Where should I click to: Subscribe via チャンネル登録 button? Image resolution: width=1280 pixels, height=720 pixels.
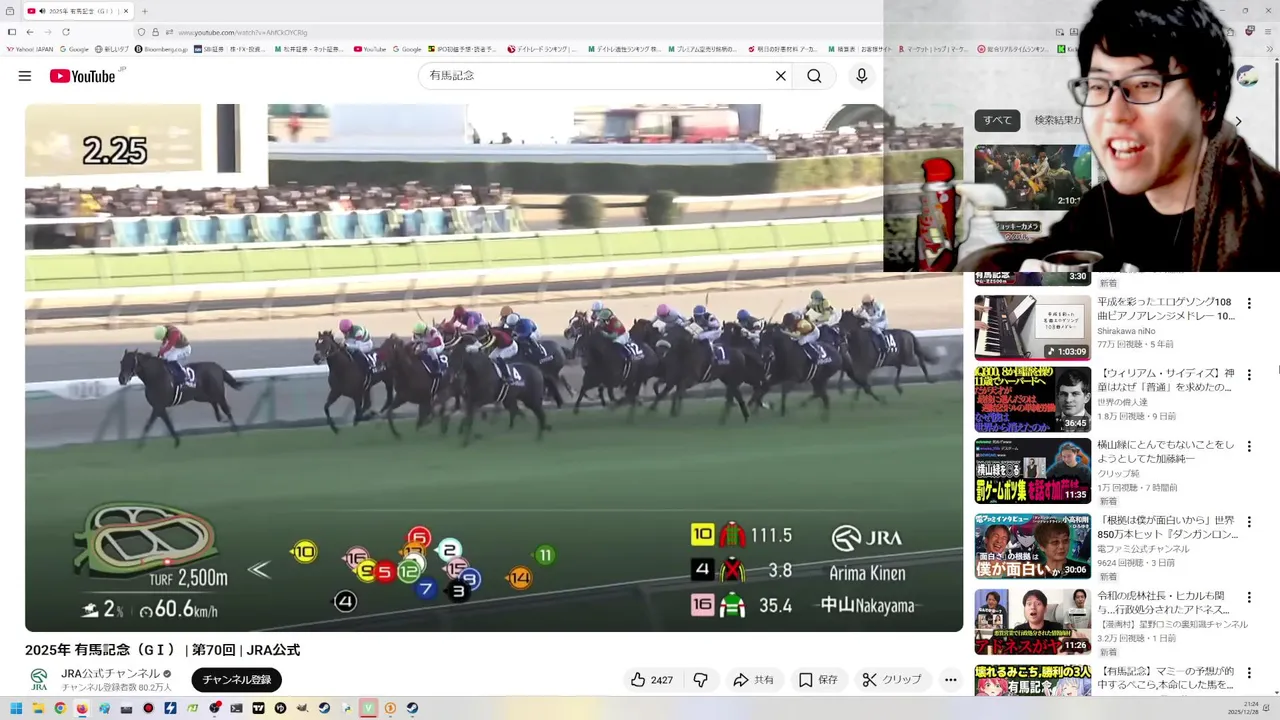[237, 680]
